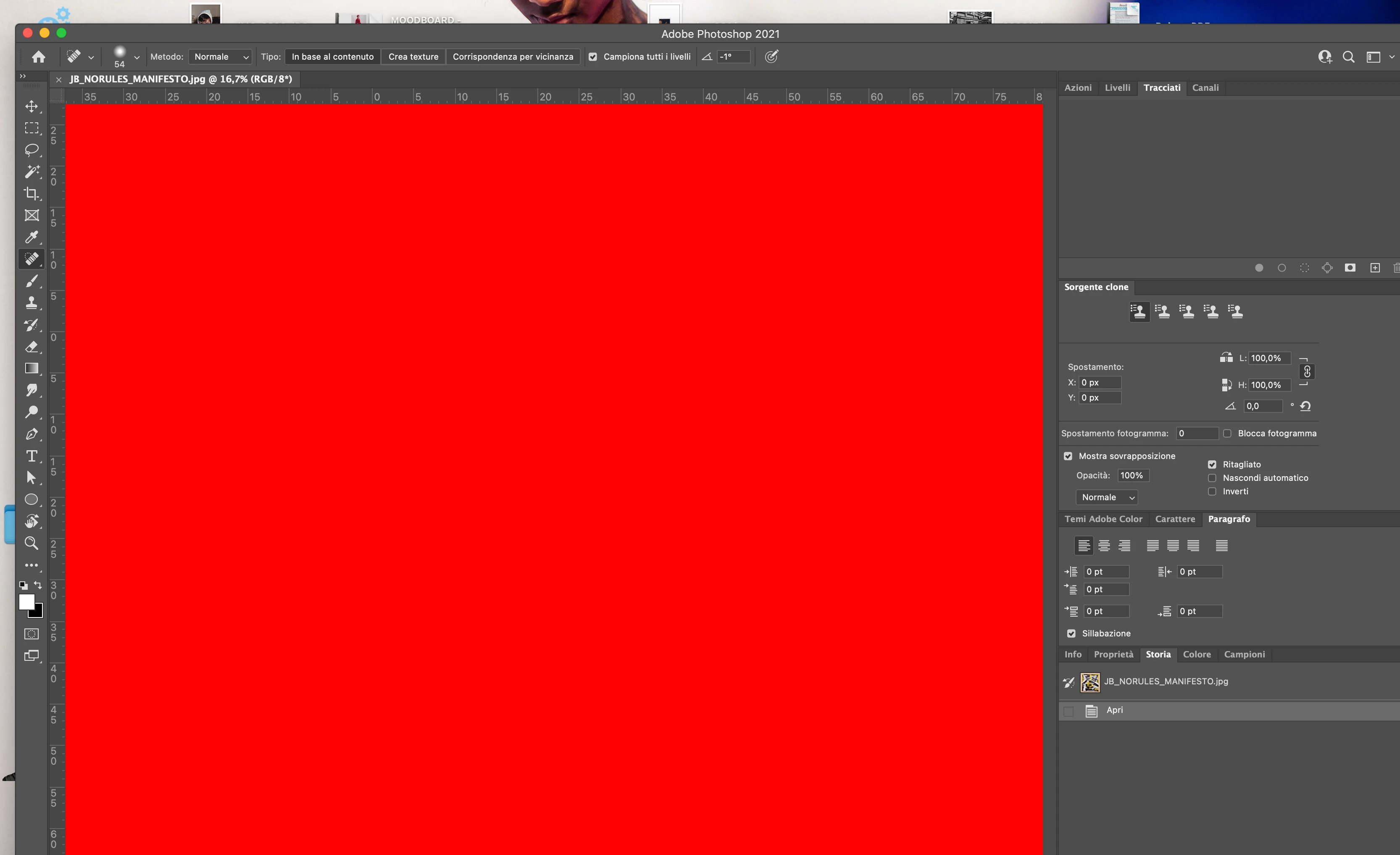Screen dimensions: 1400x855
Task: Disable Sillabazione checkbox
Action: pos(1071,633)
